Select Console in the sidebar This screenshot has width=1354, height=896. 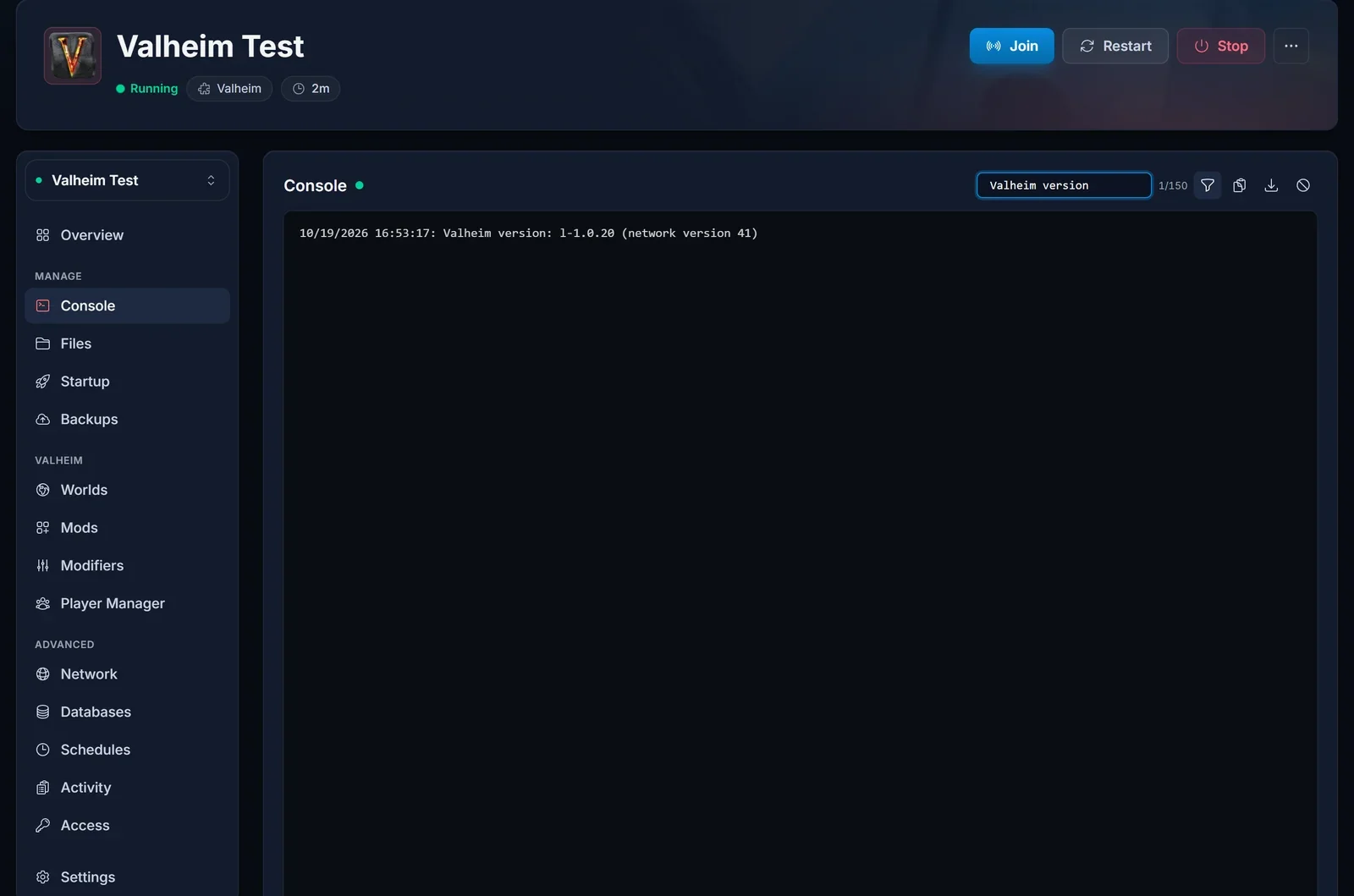tap(127, 305)
